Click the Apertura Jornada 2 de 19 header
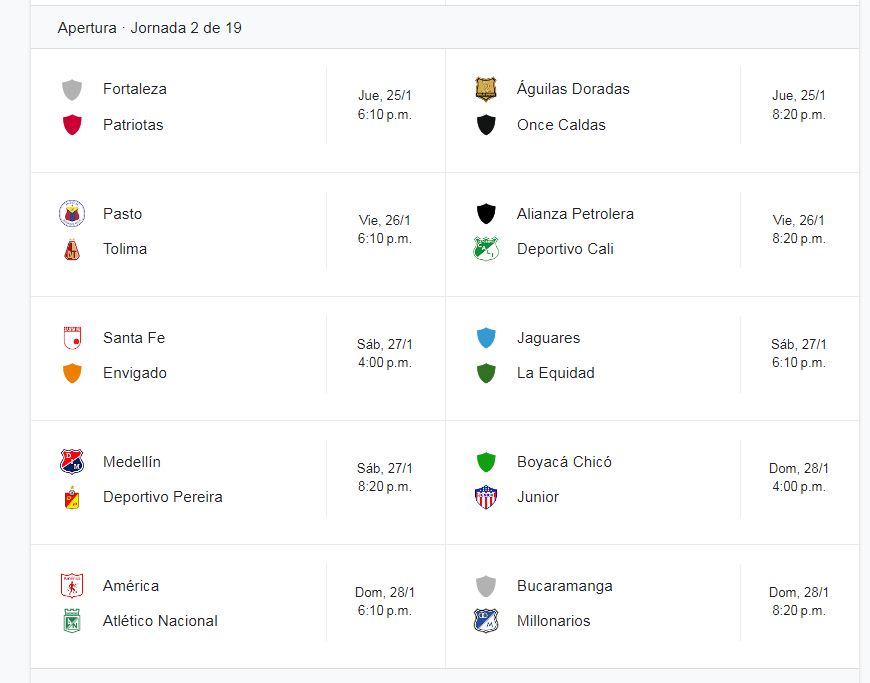Viewport: 870px width, 683px height. (x=150, y=28)
